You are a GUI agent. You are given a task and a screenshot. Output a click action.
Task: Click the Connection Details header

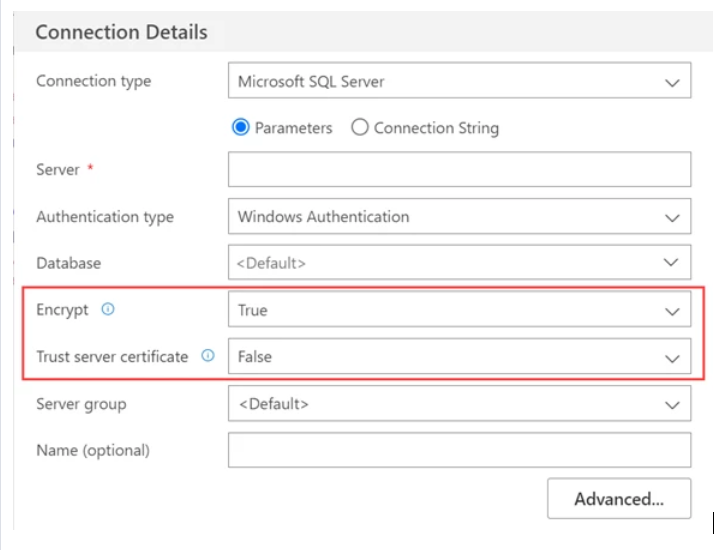[121, 32]
